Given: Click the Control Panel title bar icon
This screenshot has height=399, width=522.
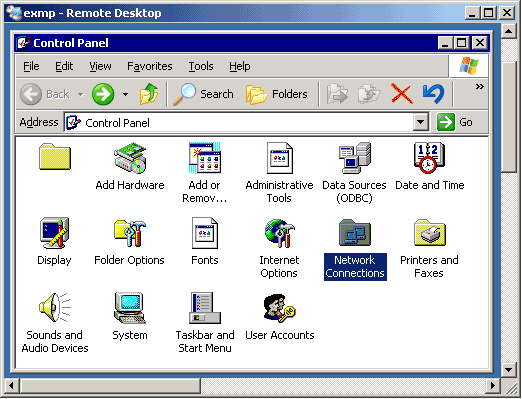Looking at the screenshot, I should click(23, 43).
